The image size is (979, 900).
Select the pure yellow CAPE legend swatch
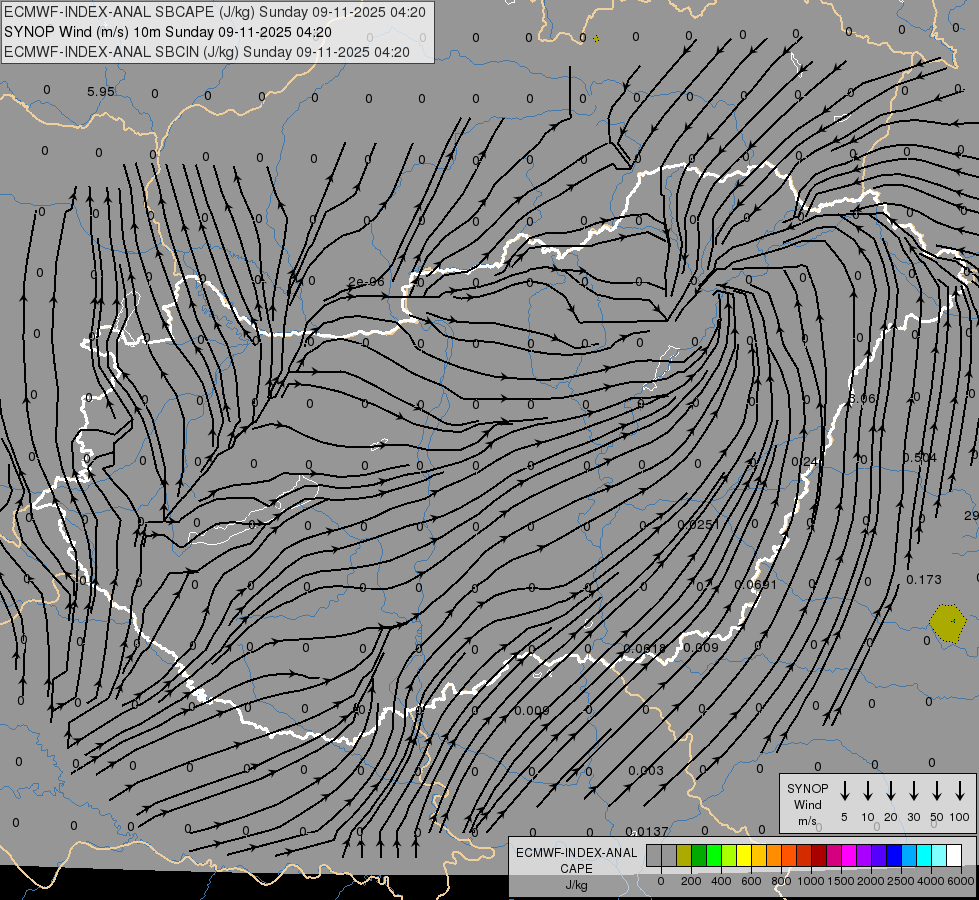744,856
